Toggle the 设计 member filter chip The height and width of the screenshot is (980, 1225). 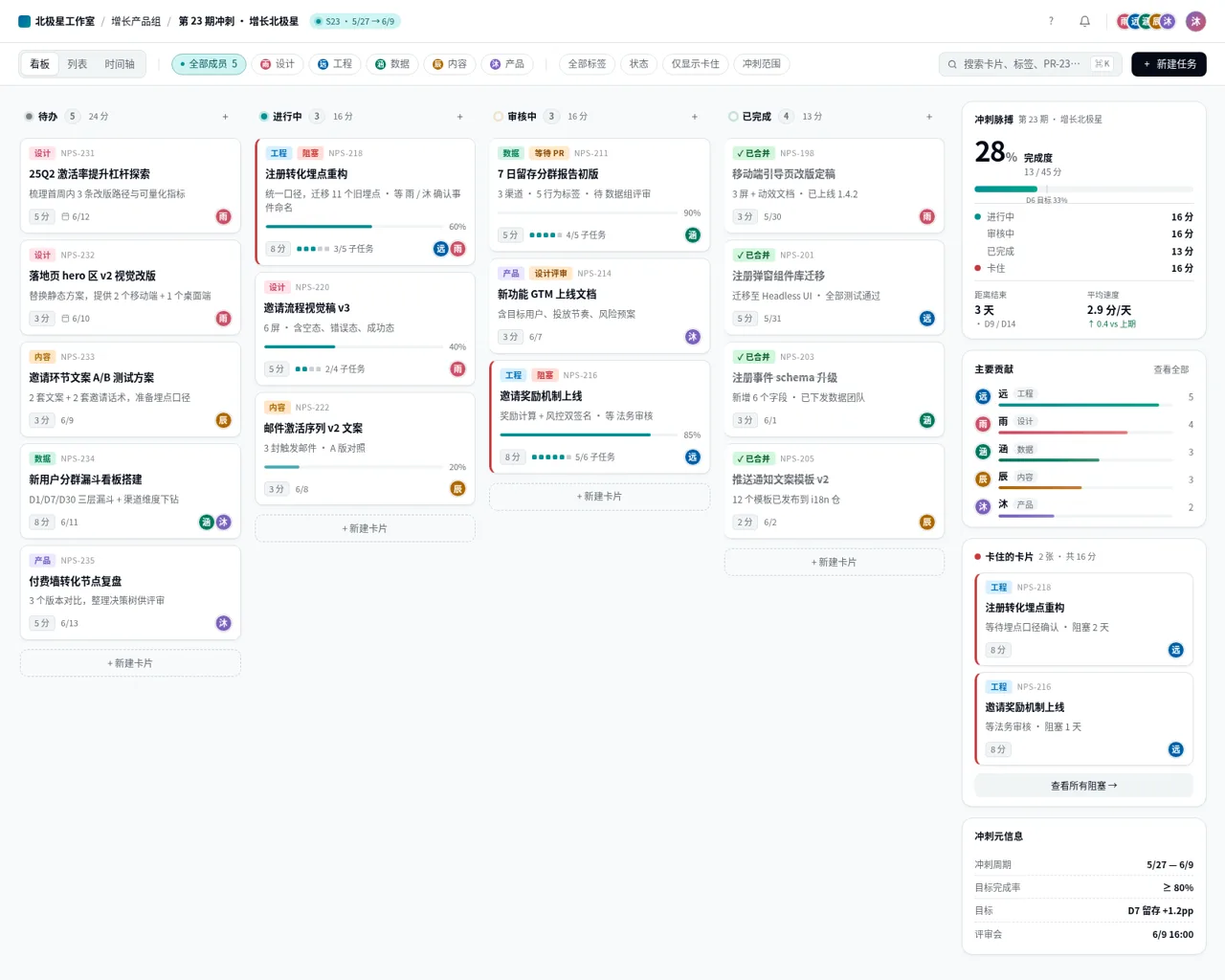278,64
